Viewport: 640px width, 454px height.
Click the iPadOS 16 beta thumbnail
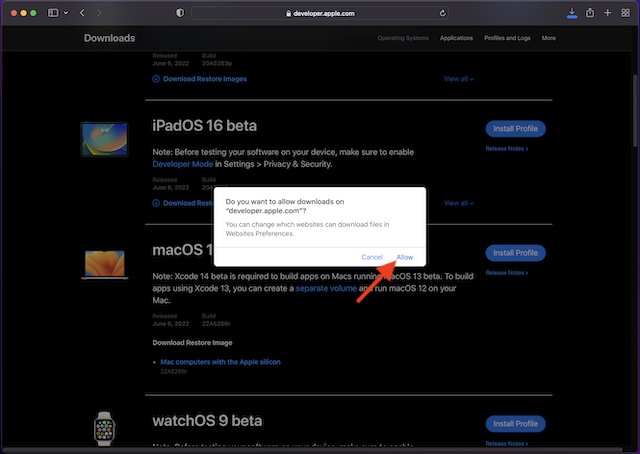pos(104,139)
